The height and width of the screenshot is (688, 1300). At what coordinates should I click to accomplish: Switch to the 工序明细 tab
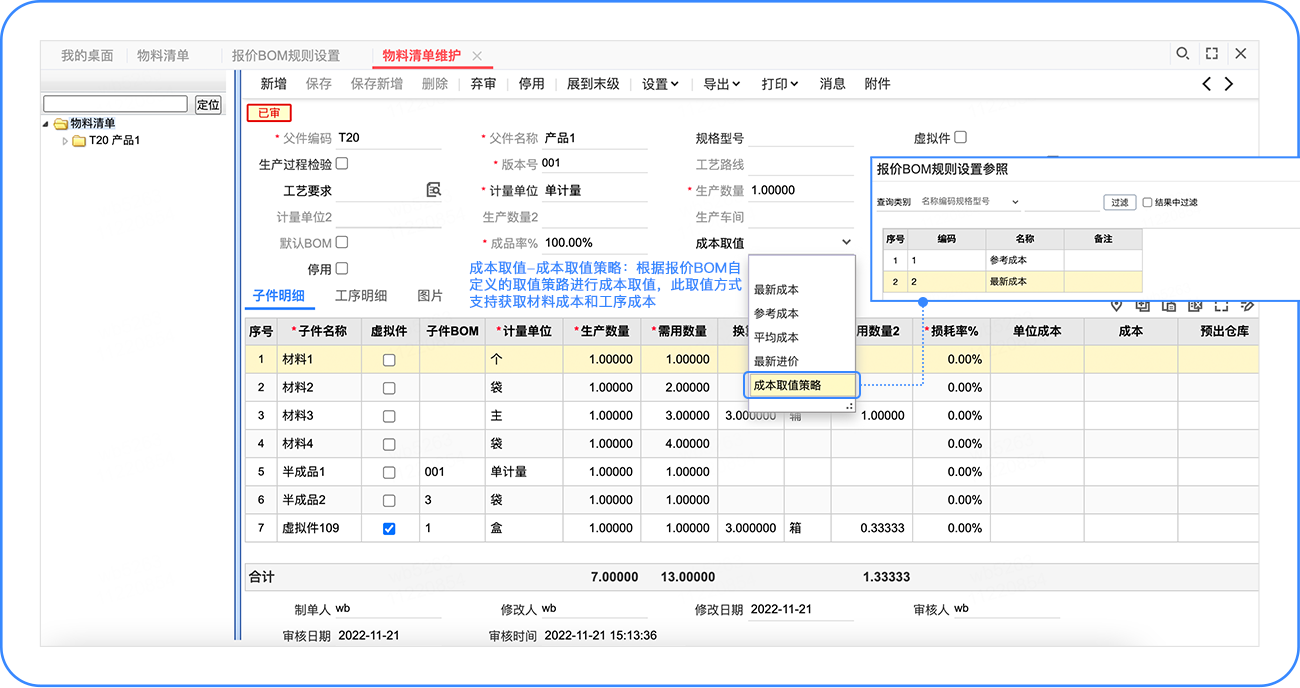(360, 296)
